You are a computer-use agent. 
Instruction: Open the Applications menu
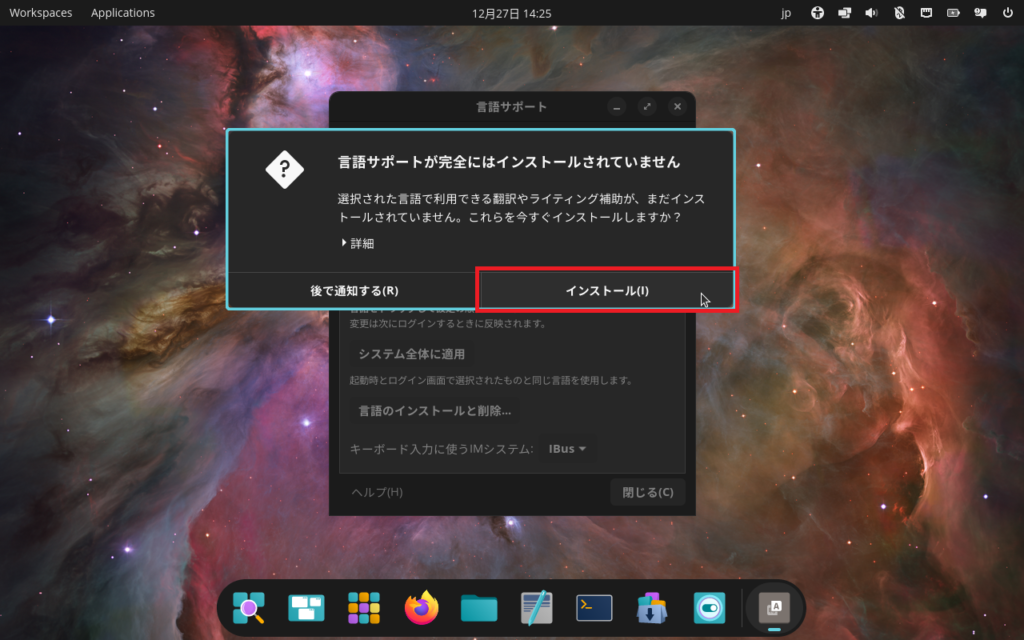[123, 13]
